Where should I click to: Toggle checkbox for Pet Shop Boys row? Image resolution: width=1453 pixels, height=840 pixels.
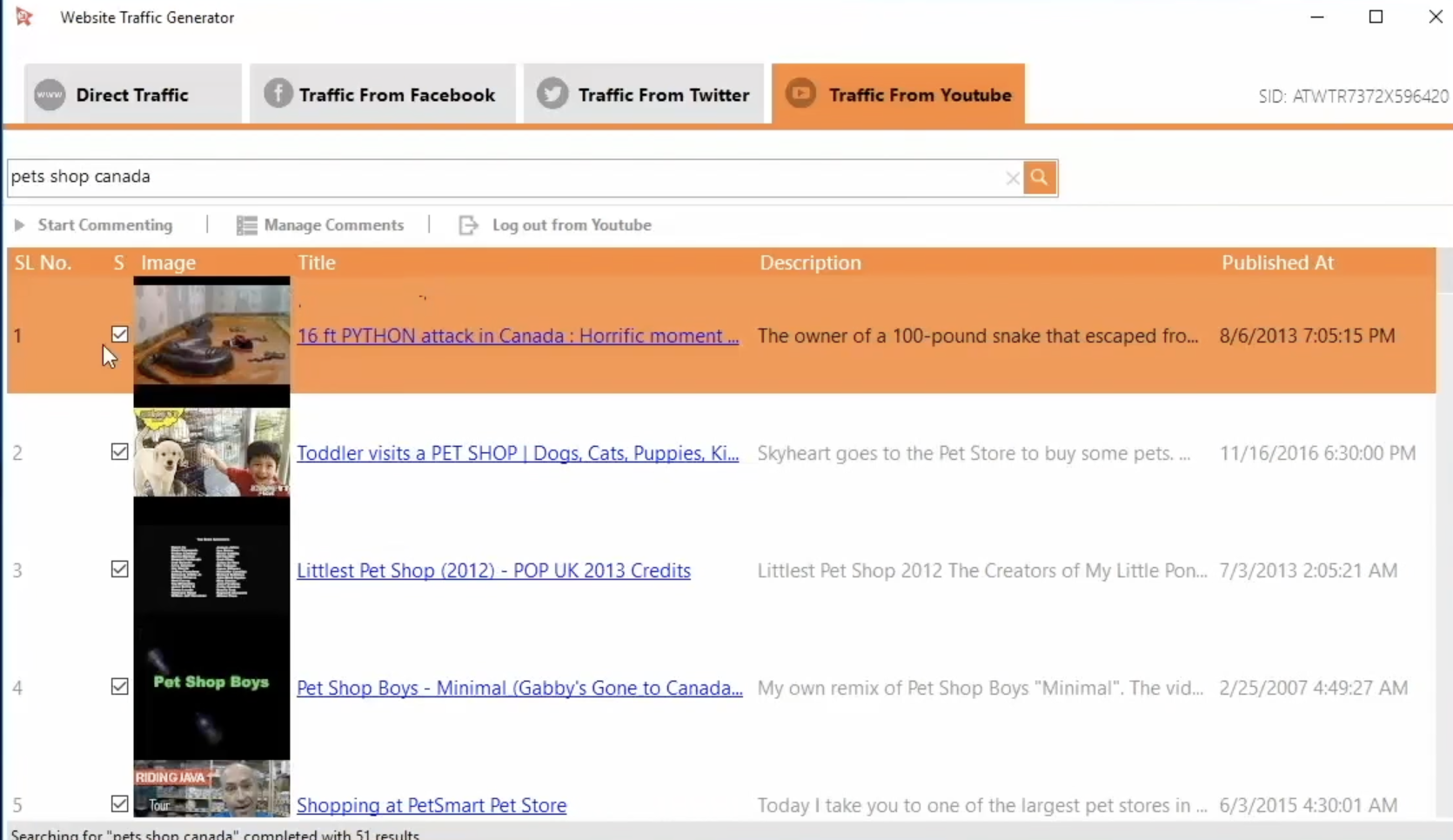pyautogui.click(x=120, y=687)
